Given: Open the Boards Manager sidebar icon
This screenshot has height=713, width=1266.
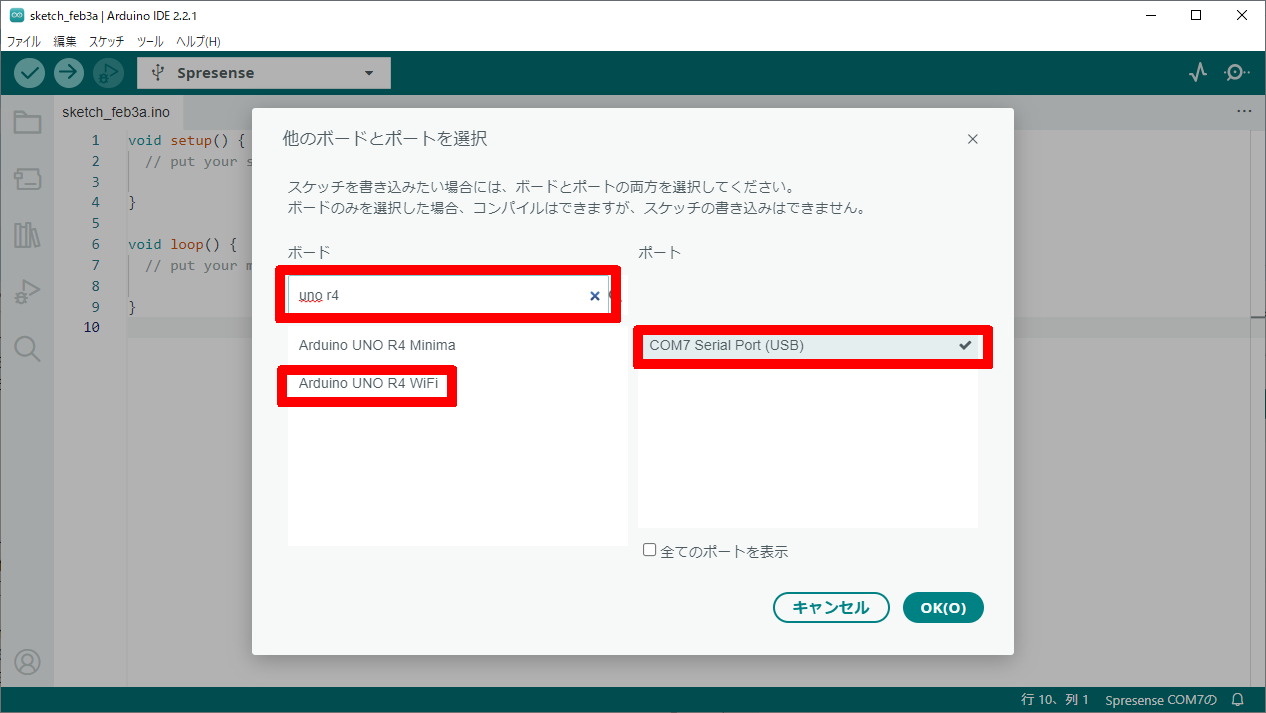Looking at the screenshot, I should 27,179.
